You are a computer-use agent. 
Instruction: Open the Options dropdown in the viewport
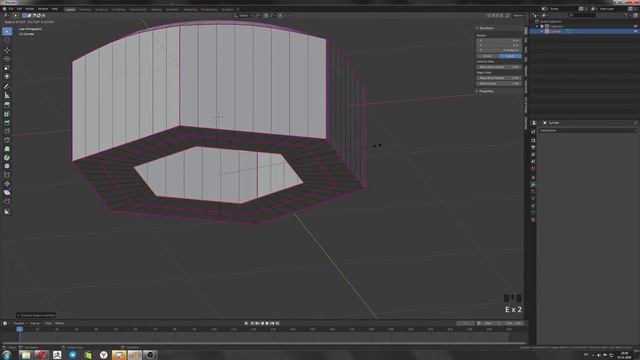tap(519, 16)
